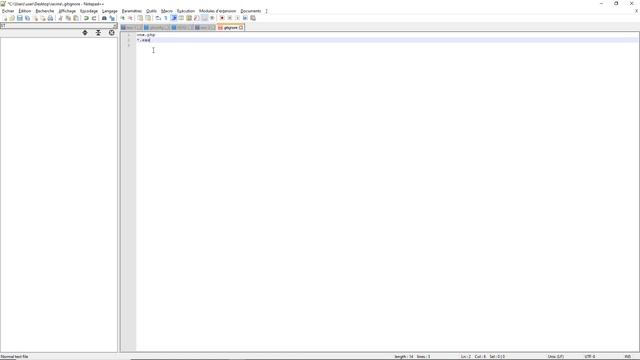Open the ? help menu

click(267, 11)
